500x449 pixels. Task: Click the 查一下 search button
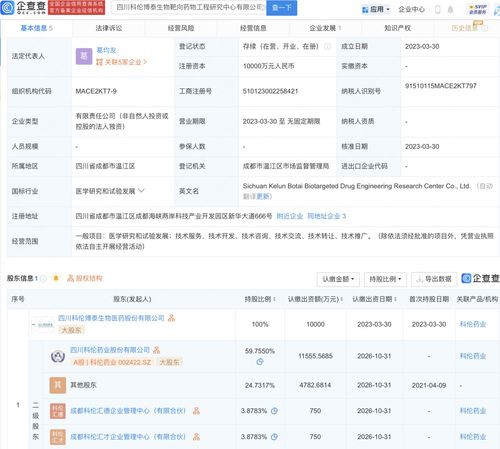click(x=282, y=7)
